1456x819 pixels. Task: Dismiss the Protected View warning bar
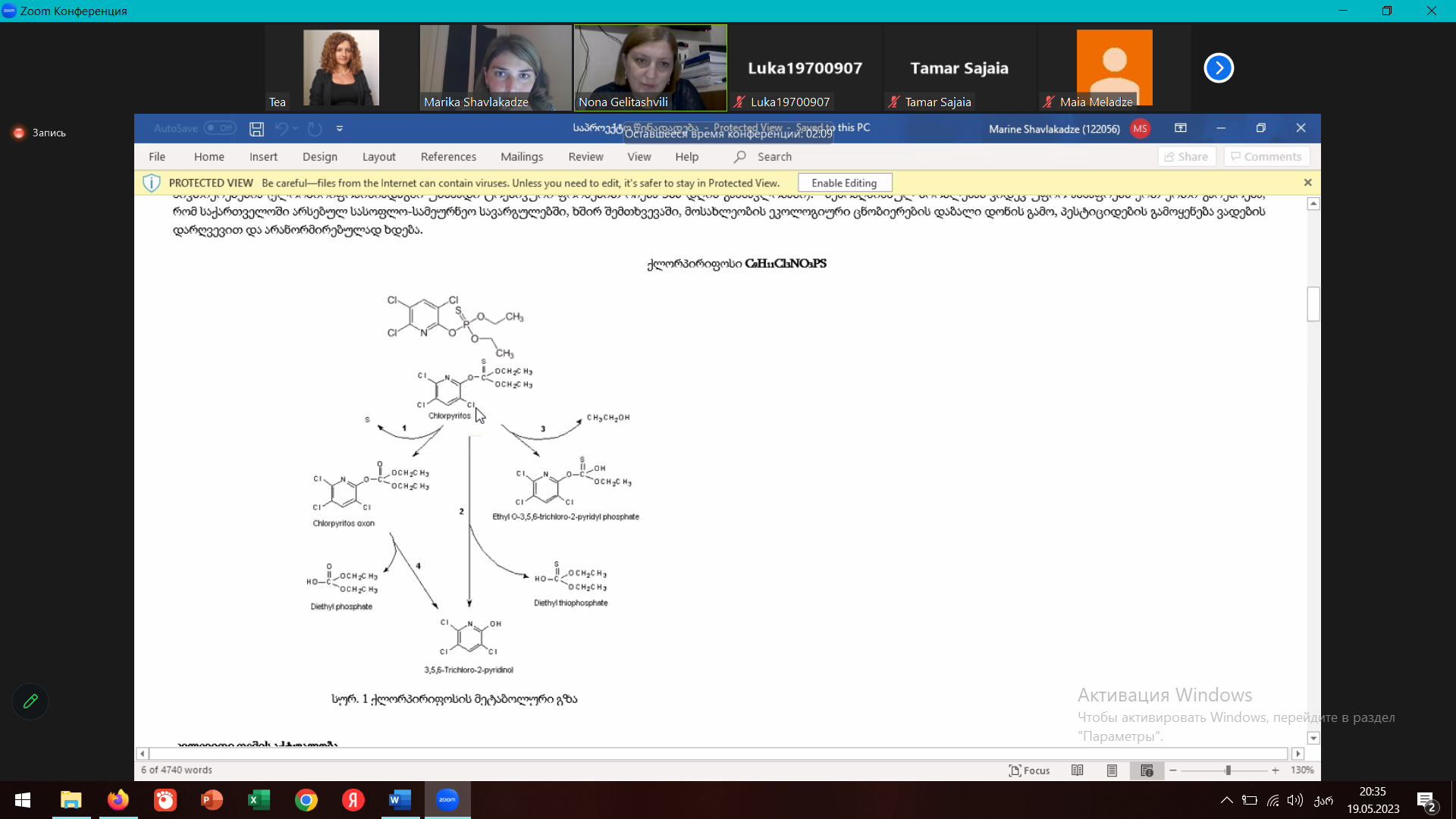(1307, 182)
